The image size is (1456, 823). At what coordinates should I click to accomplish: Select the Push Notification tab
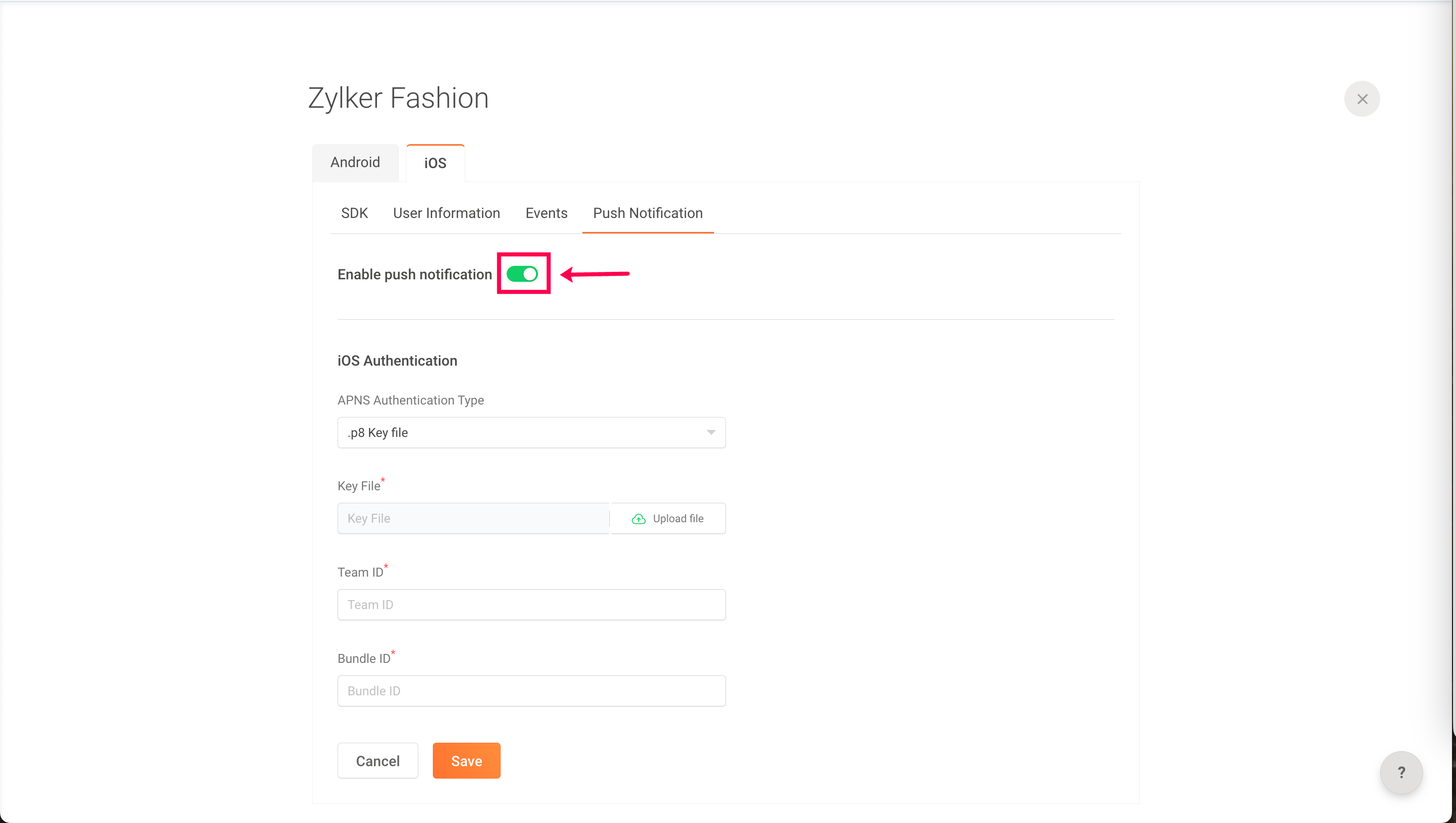[648, 213]
